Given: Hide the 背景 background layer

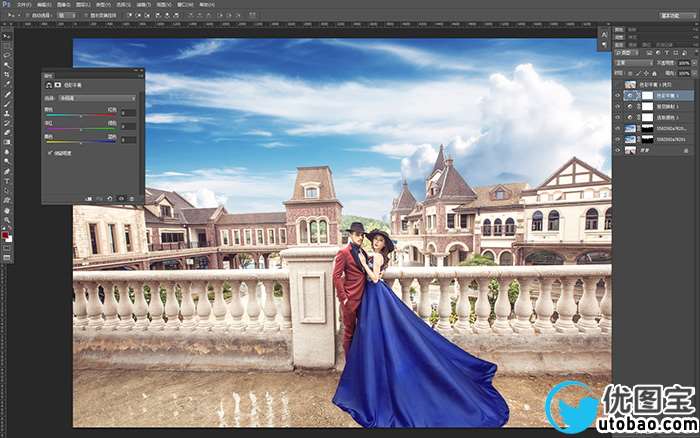Looking at the screenshot, I should [x=618, y=150].
